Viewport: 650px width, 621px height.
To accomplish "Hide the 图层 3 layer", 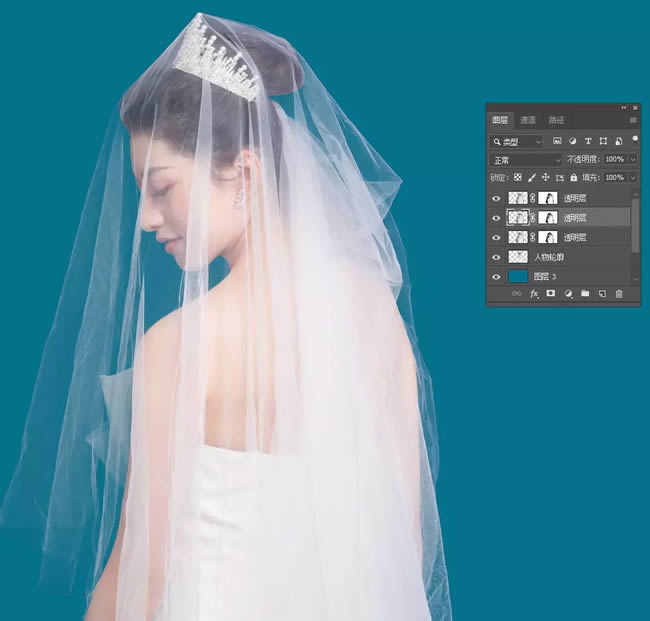I will (x=496, y=277).
